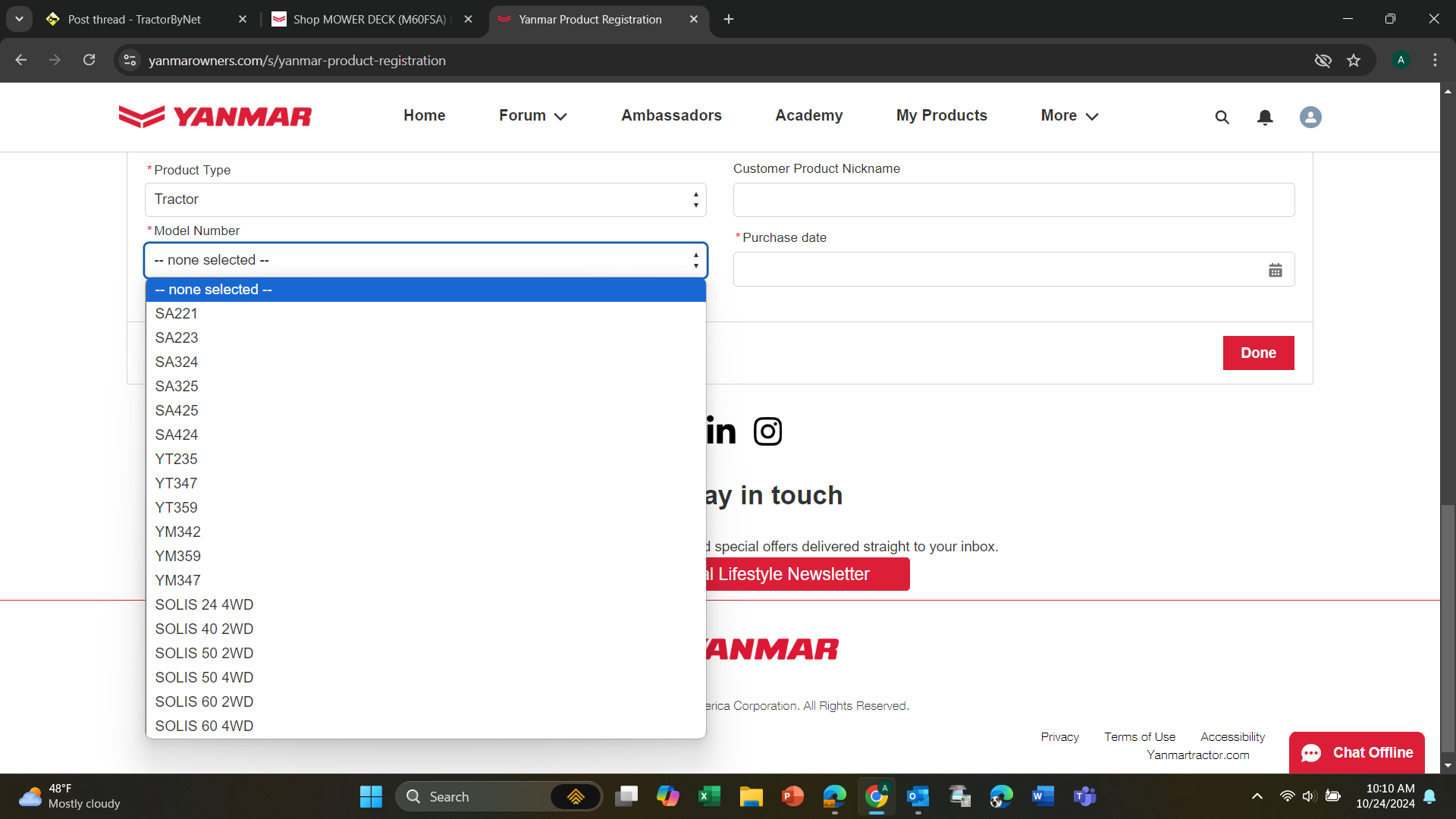Choose SOLIS 24 4WD from list

tap(425, 604)
